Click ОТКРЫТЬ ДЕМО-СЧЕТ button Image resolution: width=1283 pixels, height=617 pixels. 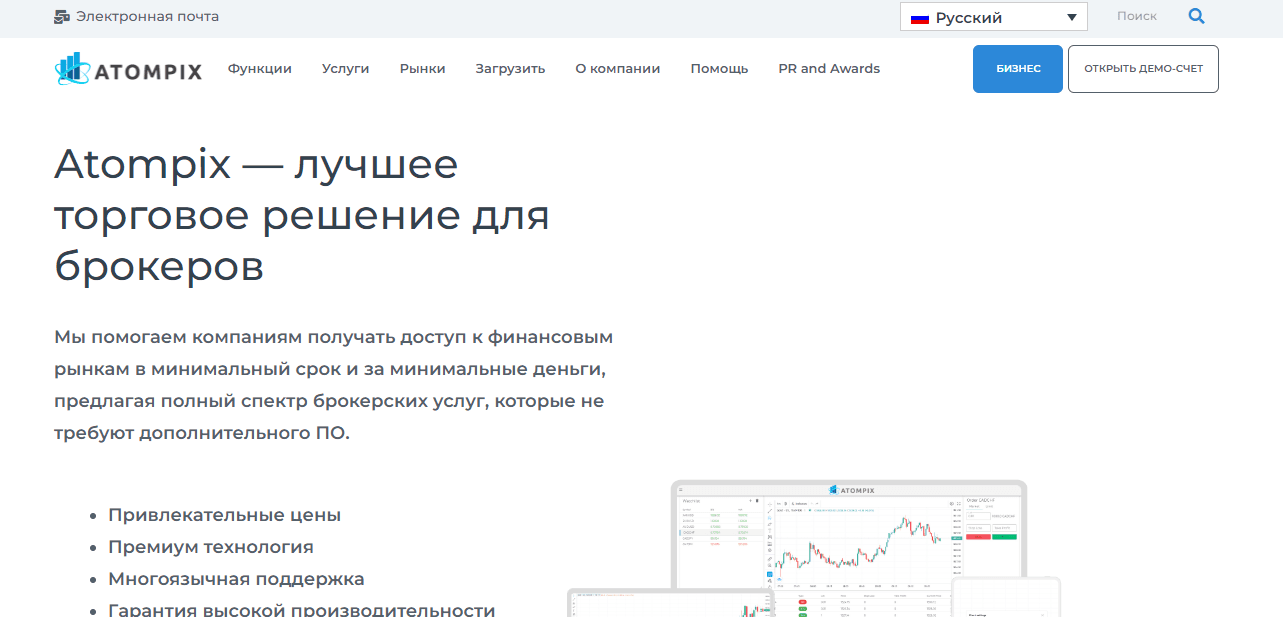coord(1142,68)
